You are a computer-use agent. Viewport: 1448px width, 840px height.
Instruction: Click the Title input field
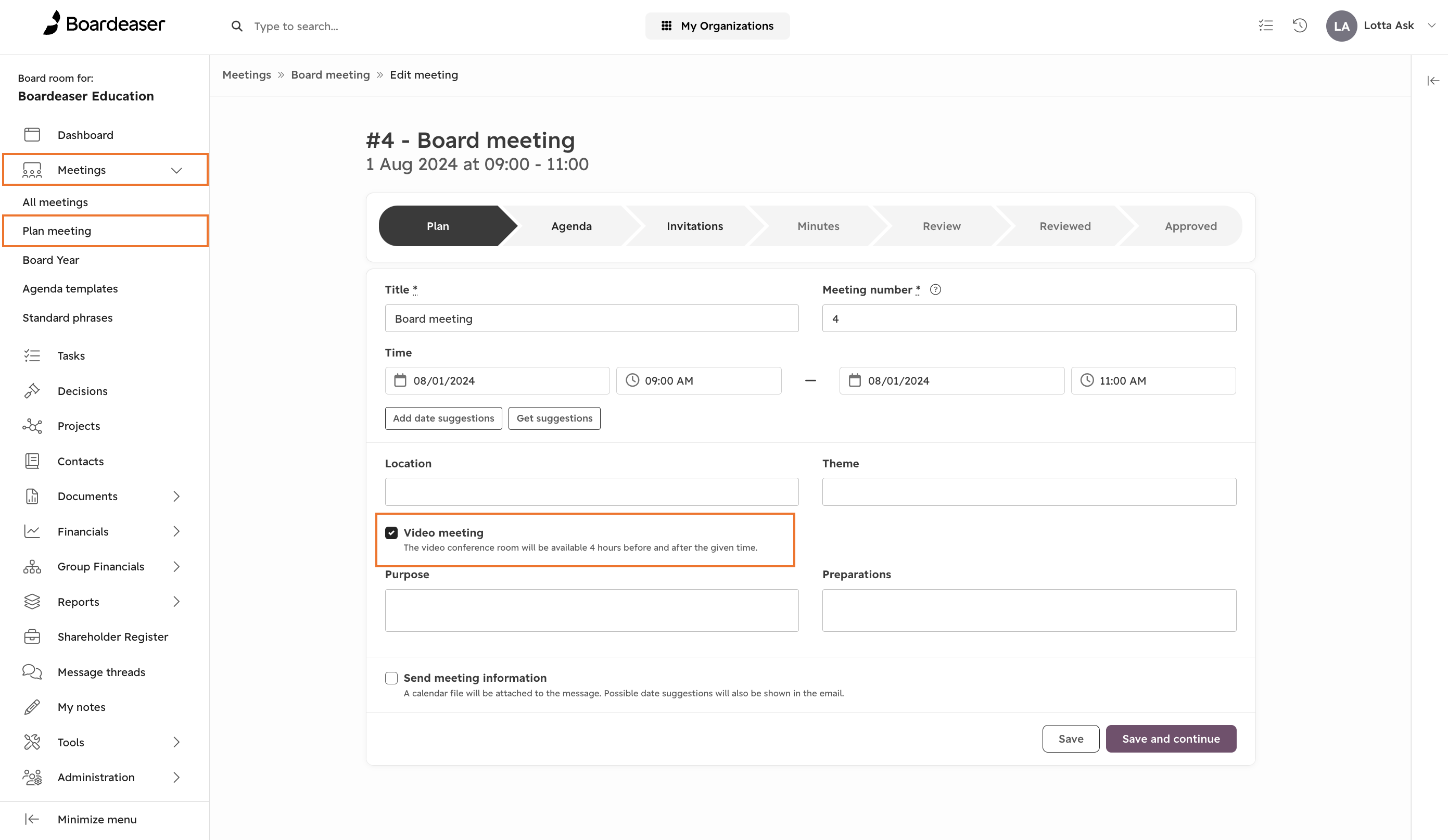[591, 319]
